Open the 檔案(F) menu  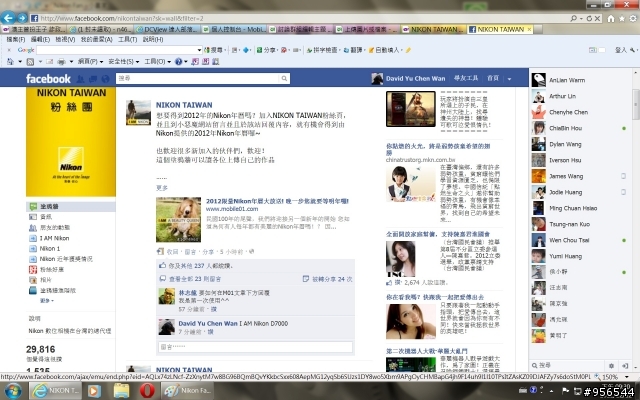pyautogui.click(x=16, y=39)
